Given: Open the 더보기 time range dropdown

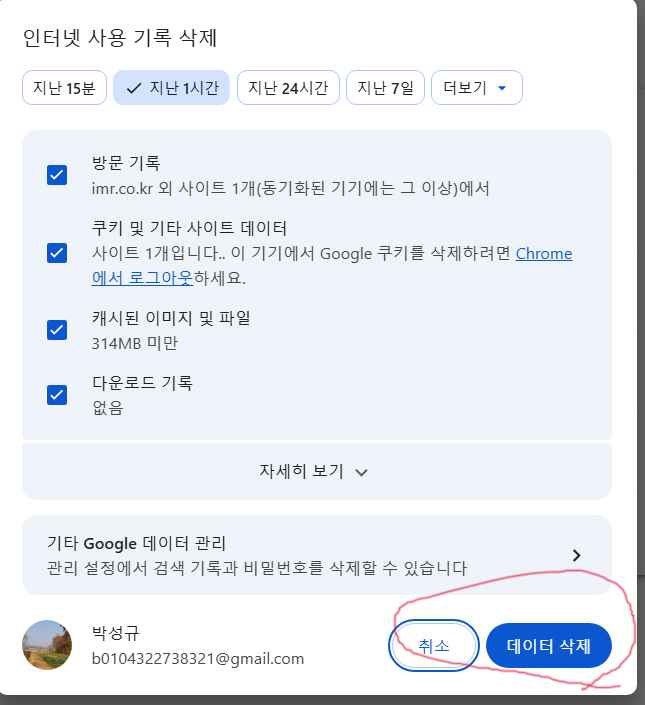Looking at the screenshot, I should point(476,88).
